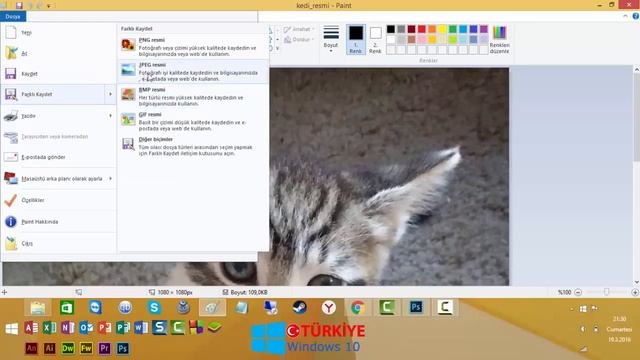Click the Diğer biçimler floppy icon
This screenshot has width=640, height=360.
point(128,144)
